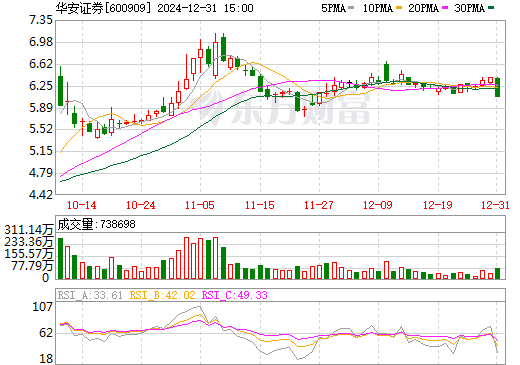Click the RSI_C:49.33 indicator label
This screenshot has width=520, height=365.
pyautogui.click(x=235, y=295)
